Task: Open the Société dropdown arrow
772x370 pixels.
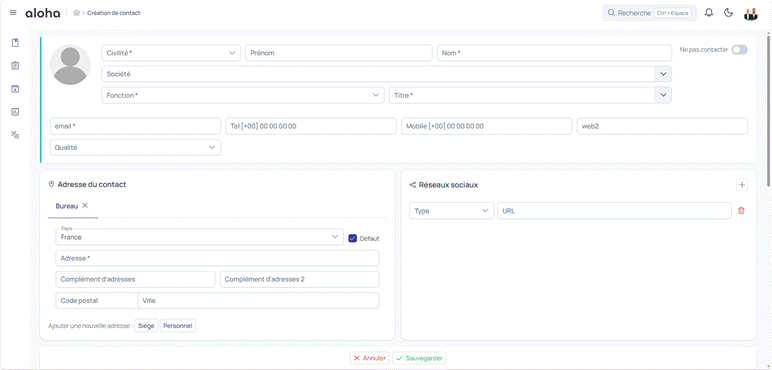Action: click(x=663, y=74)
